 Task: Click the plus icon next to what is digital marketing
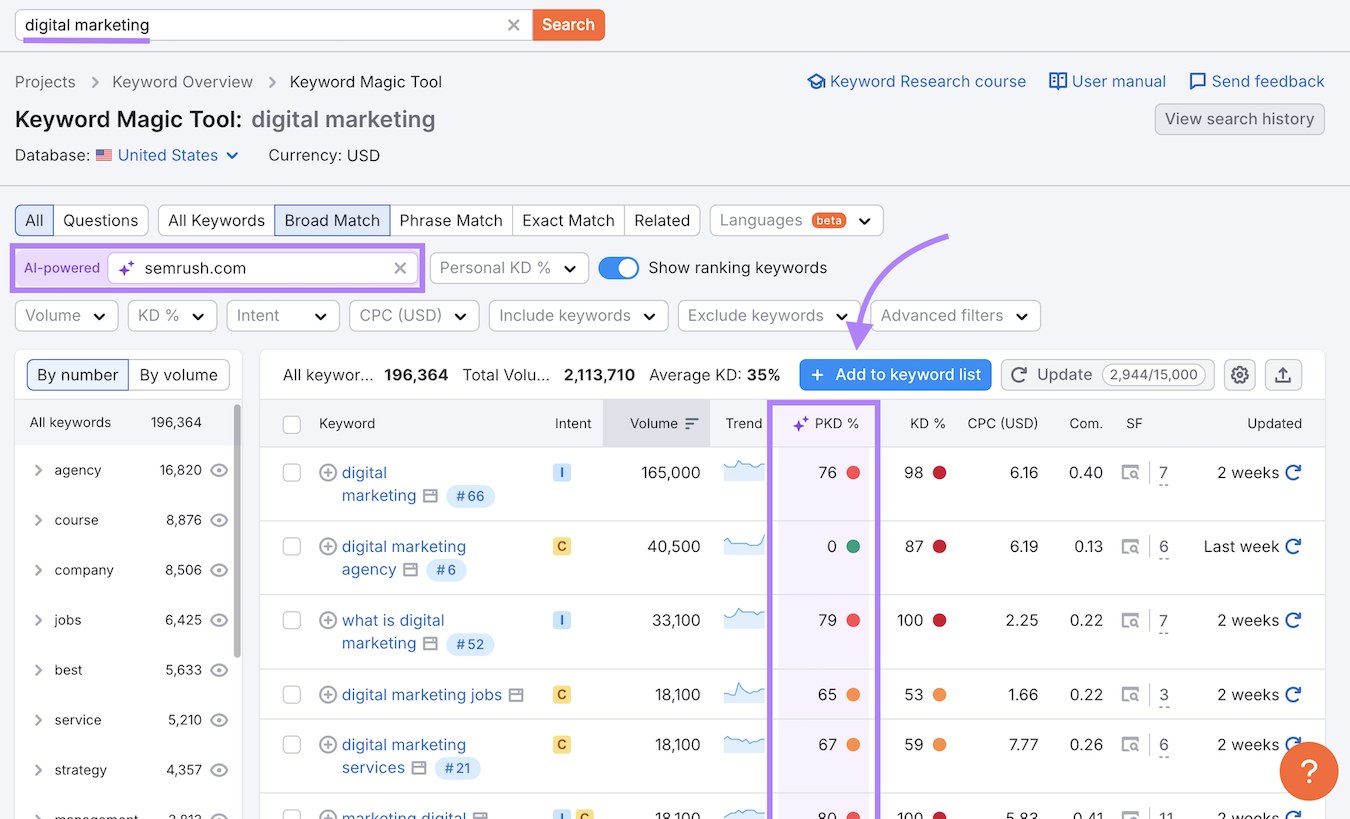[327, 620]
